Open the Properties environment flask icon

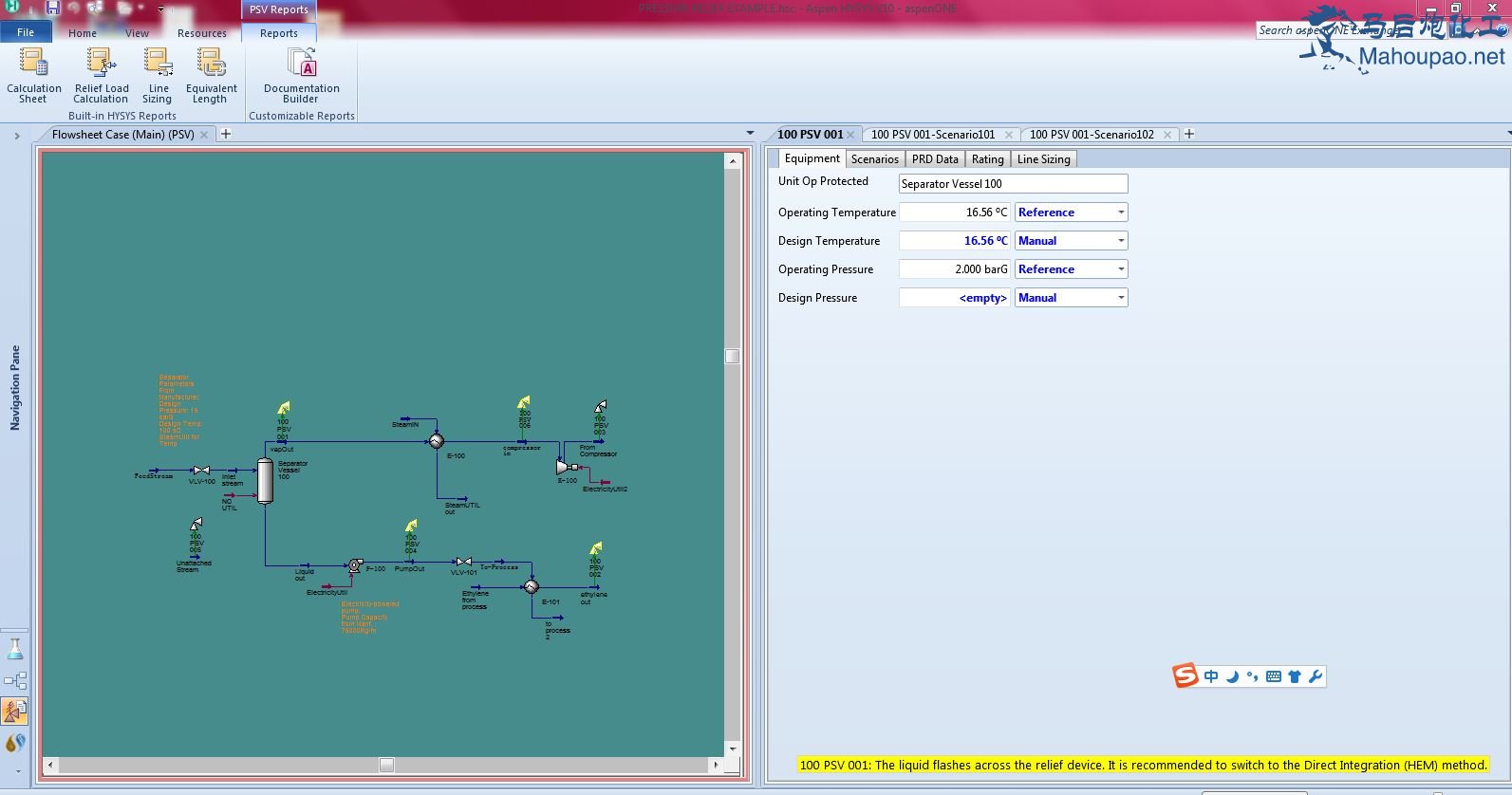point(15,650)
